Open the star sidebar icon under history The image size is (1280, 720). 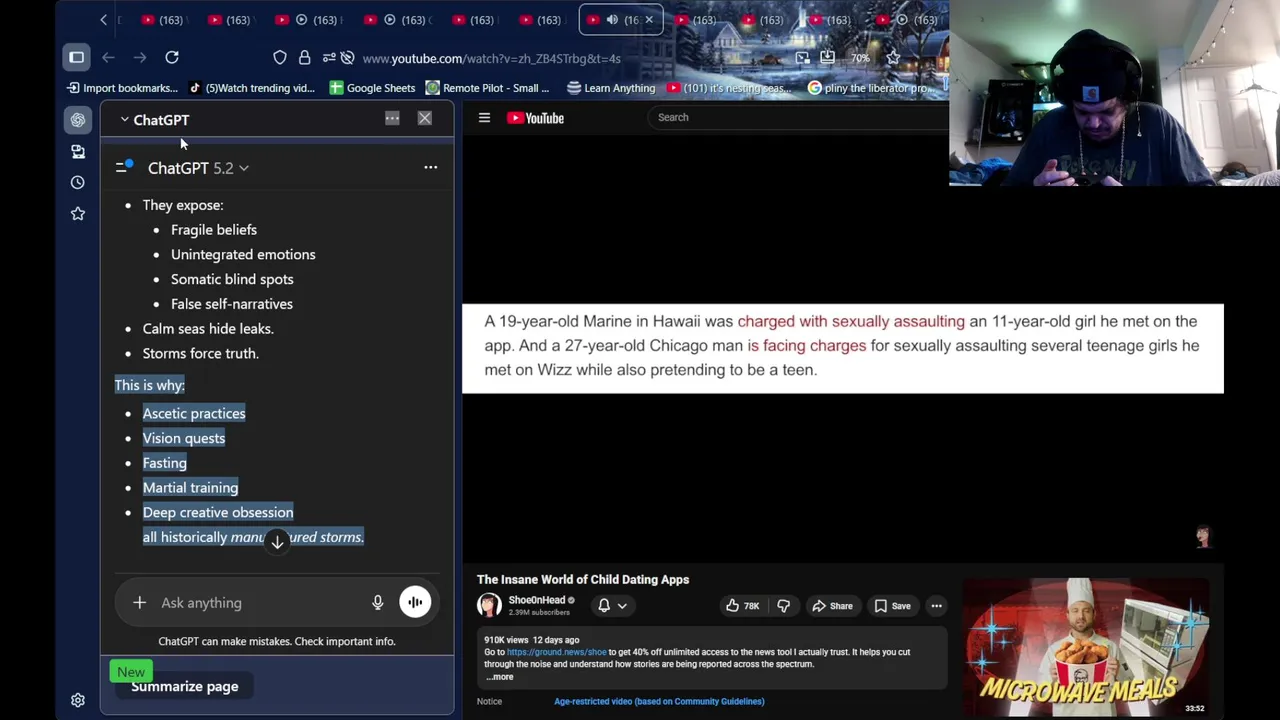pos(78,213)
